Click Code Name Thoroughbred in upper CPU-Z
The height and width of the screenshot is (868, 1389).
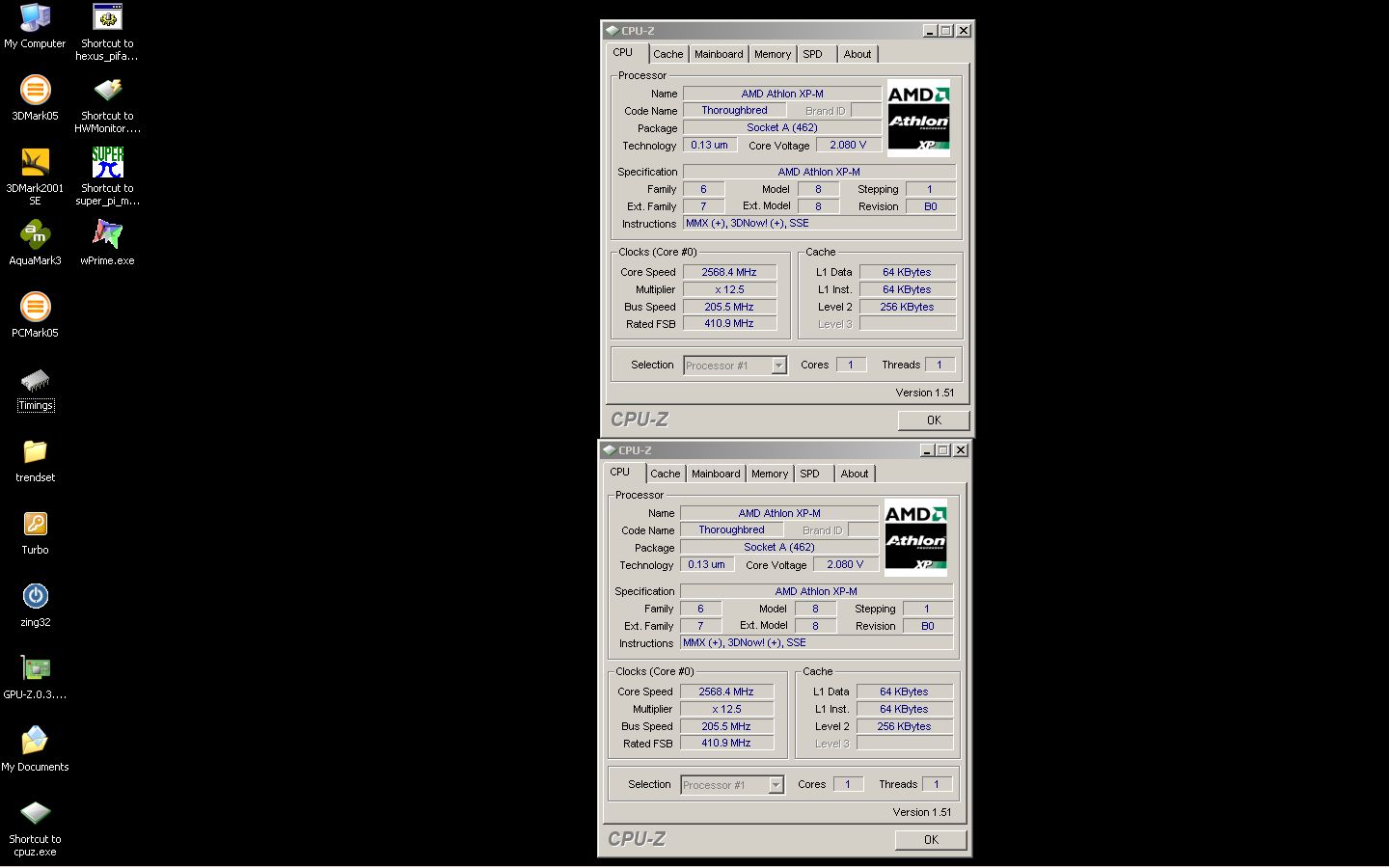(x=734, y=110)
